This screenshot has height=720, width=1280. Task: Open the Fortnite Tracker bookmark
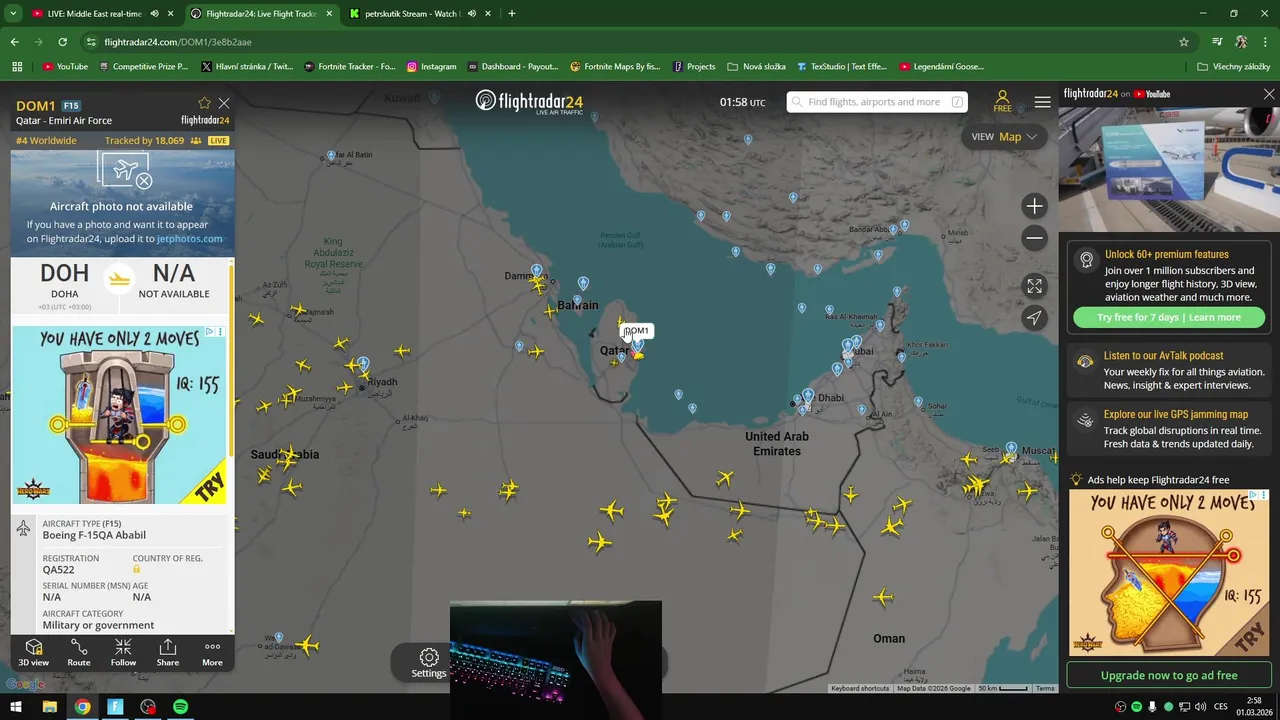350,67
